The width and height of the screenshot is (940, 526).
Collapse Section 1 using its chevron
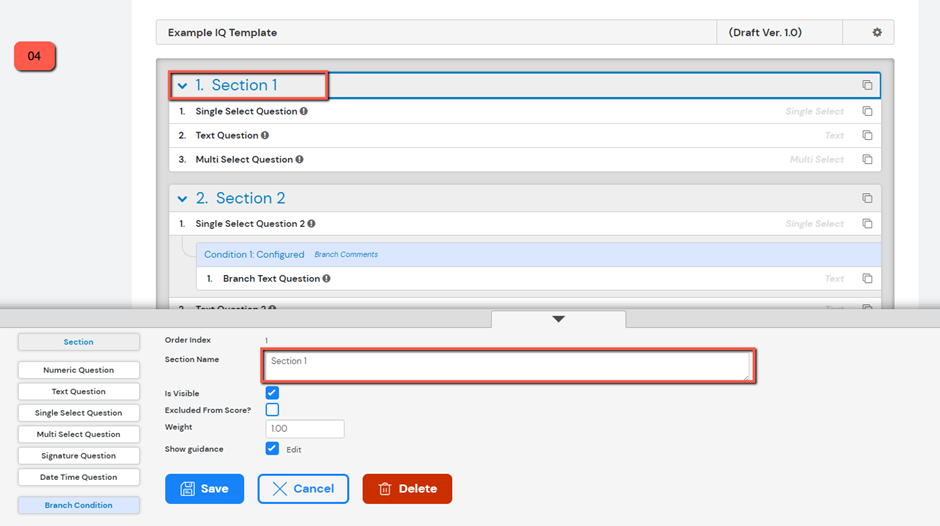[x=182, y=86]
